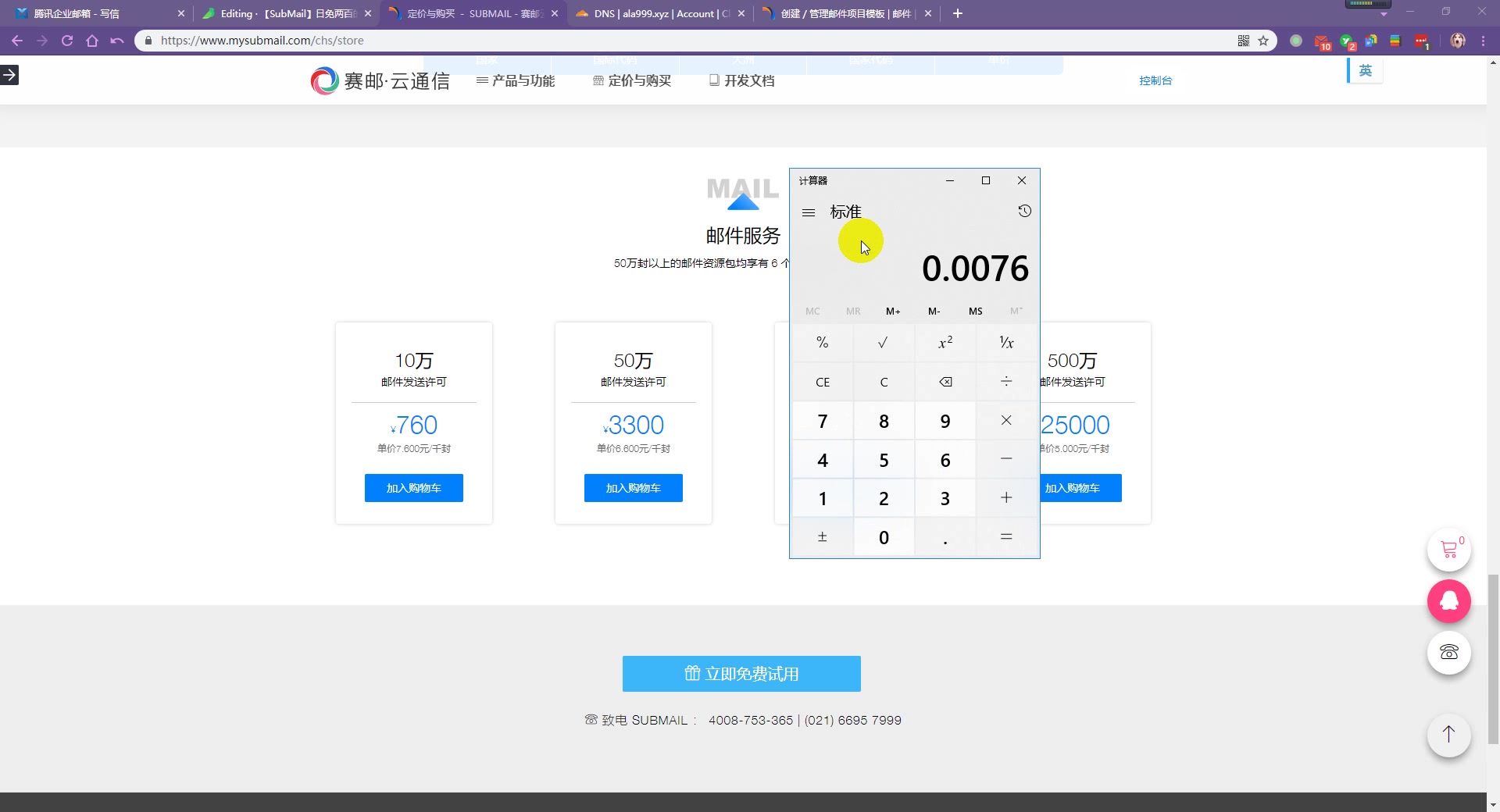
Task: Click the divide operator key
Action: click(x=1006, y=382)
